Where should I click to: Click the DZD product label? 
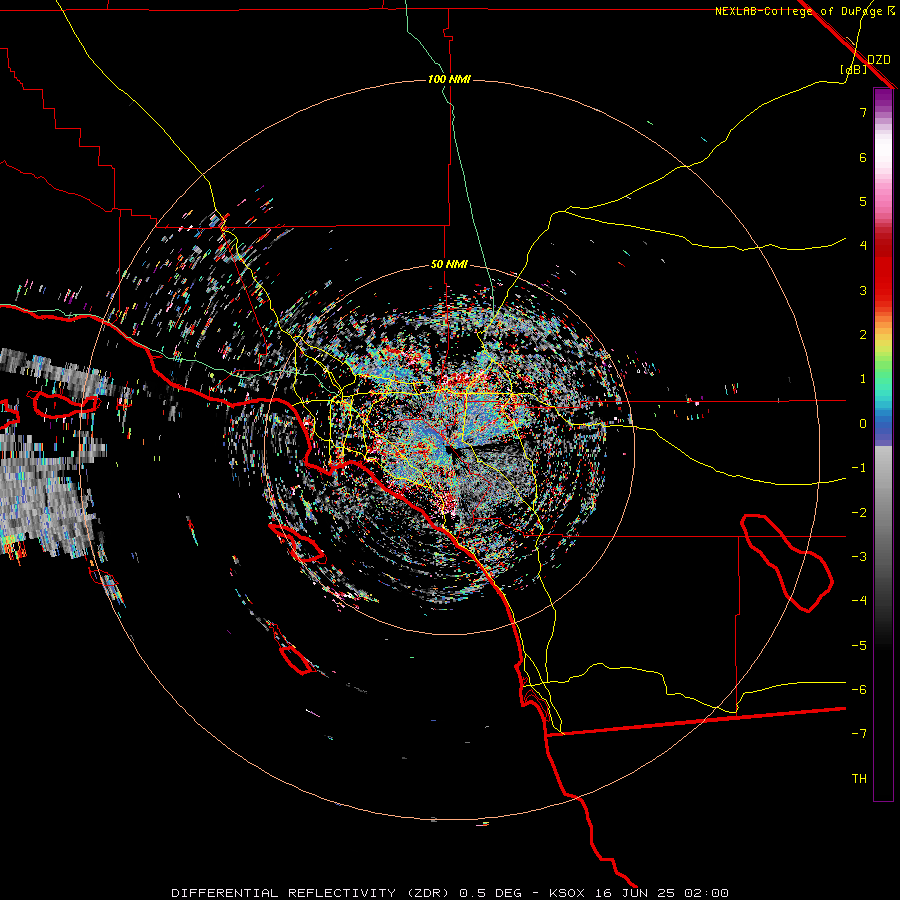[879, 60]
